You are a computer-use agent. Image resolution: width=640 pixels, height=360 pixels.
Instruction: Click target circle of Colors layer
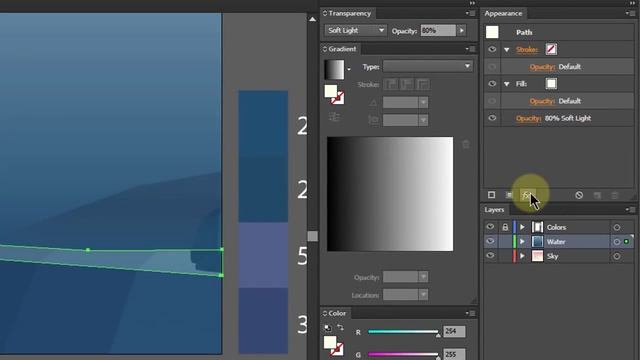(x=617, y=227)
